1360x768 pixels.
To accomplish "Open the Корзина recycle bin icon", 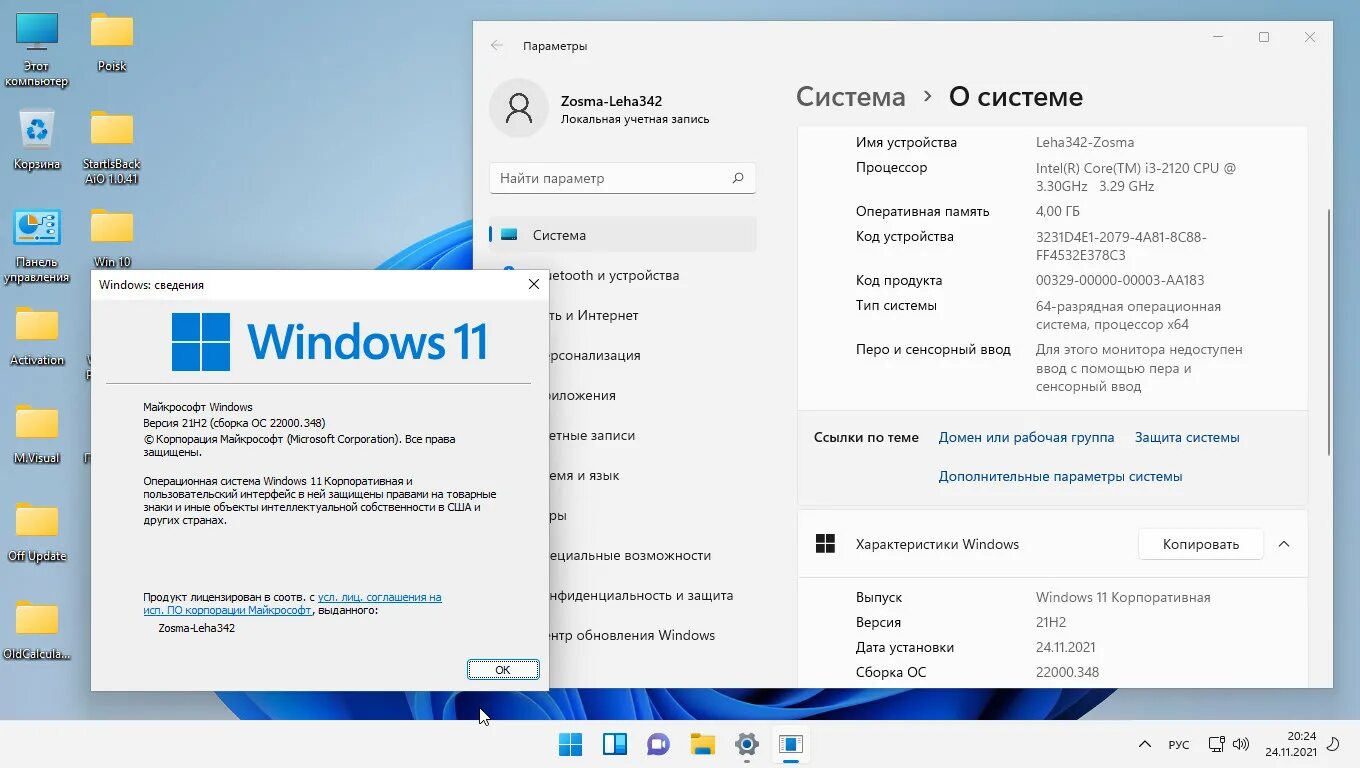I will coord(37,140).
